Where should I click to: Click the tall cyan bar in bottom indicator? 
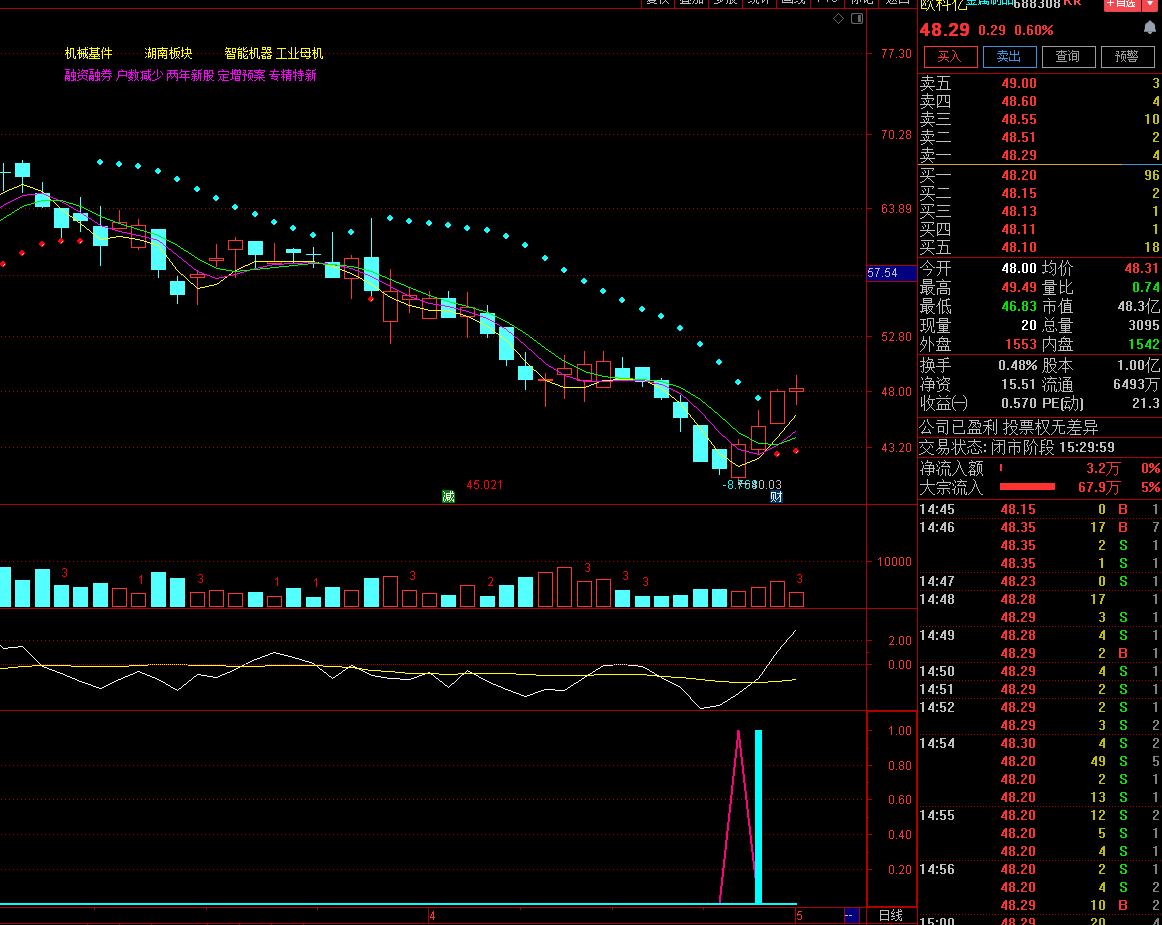758,816
